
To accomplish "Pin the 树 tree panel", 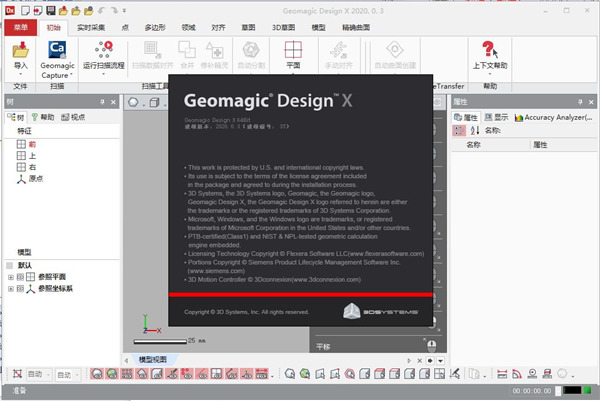I will click(x=102, y=102).
